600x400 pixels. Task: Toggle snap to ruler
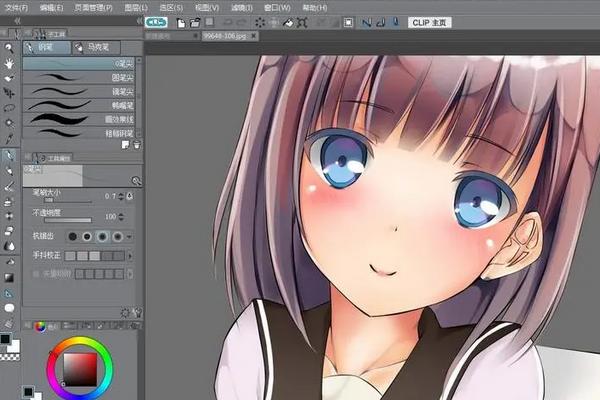[366, 23]
